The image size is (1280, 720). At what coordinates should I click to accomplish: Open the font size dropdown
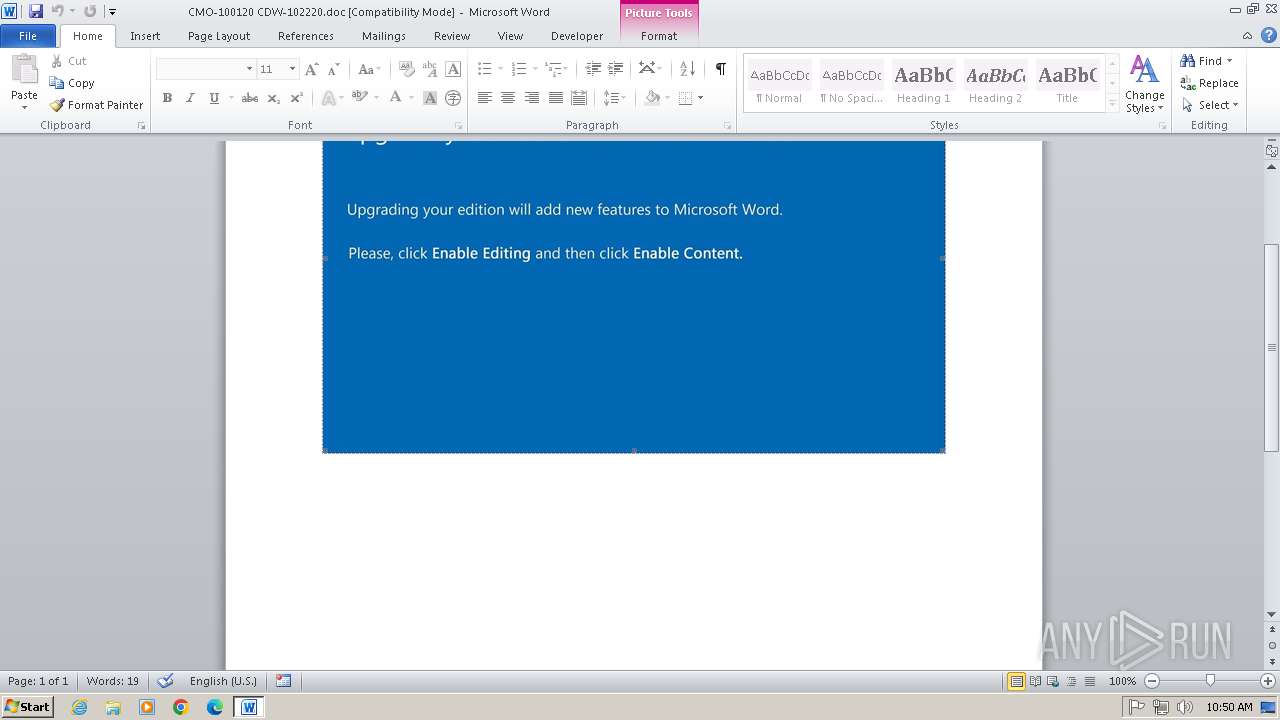tap(292, 69)
